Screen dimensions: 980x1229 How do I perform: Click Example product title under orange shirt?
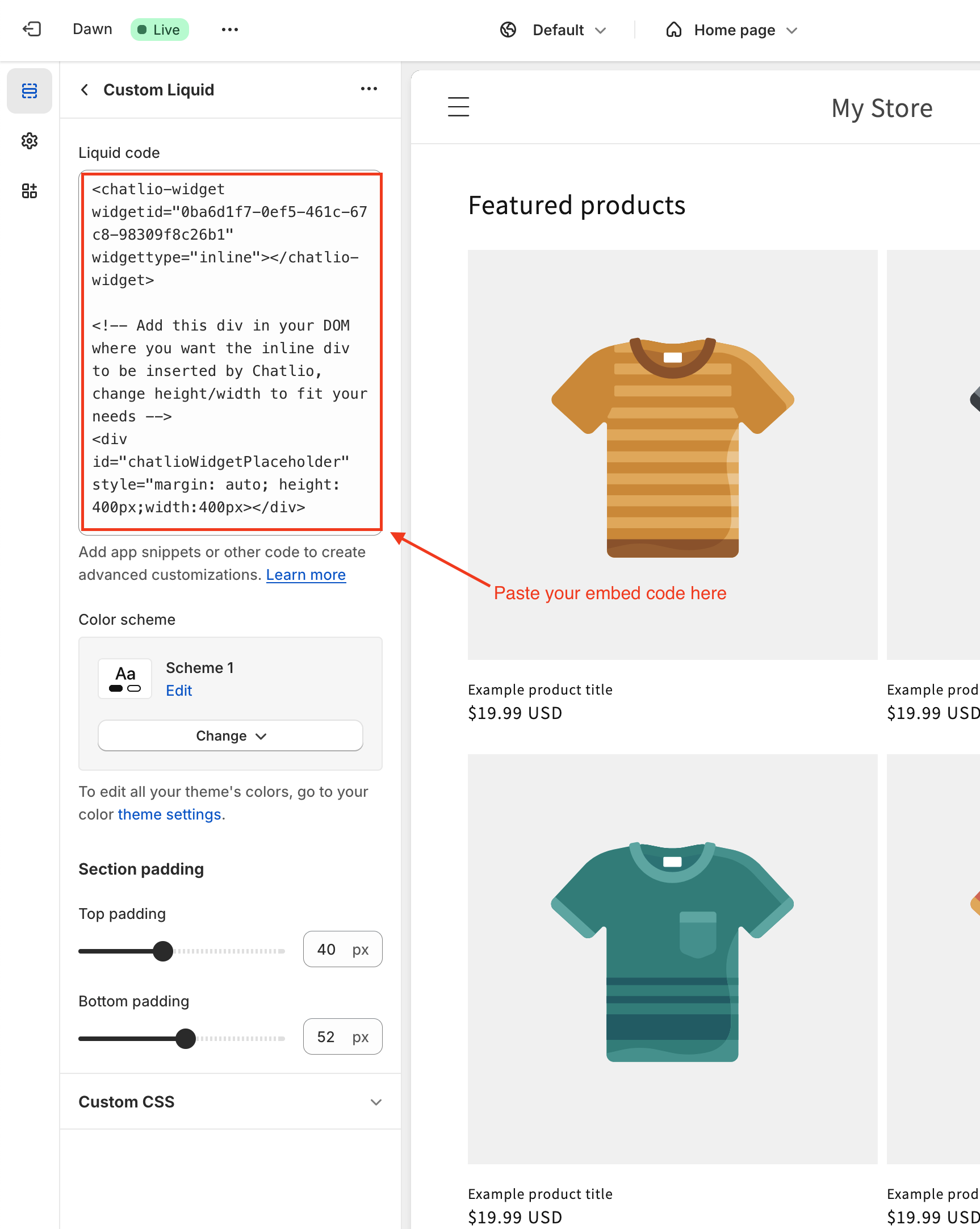(540, 689)
